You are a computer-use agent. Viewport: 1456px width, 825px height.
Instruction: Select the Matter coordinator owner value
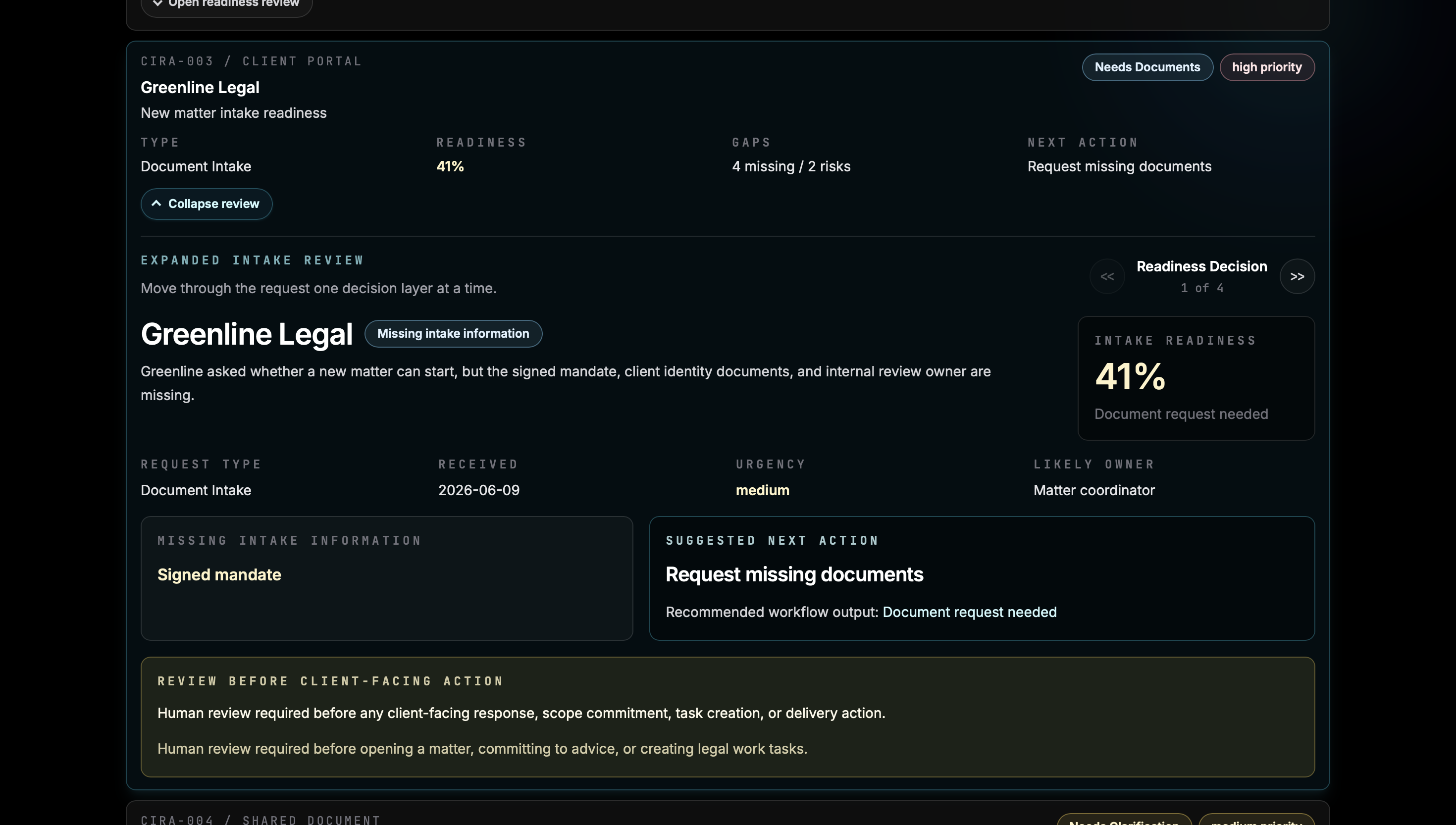1093,491
